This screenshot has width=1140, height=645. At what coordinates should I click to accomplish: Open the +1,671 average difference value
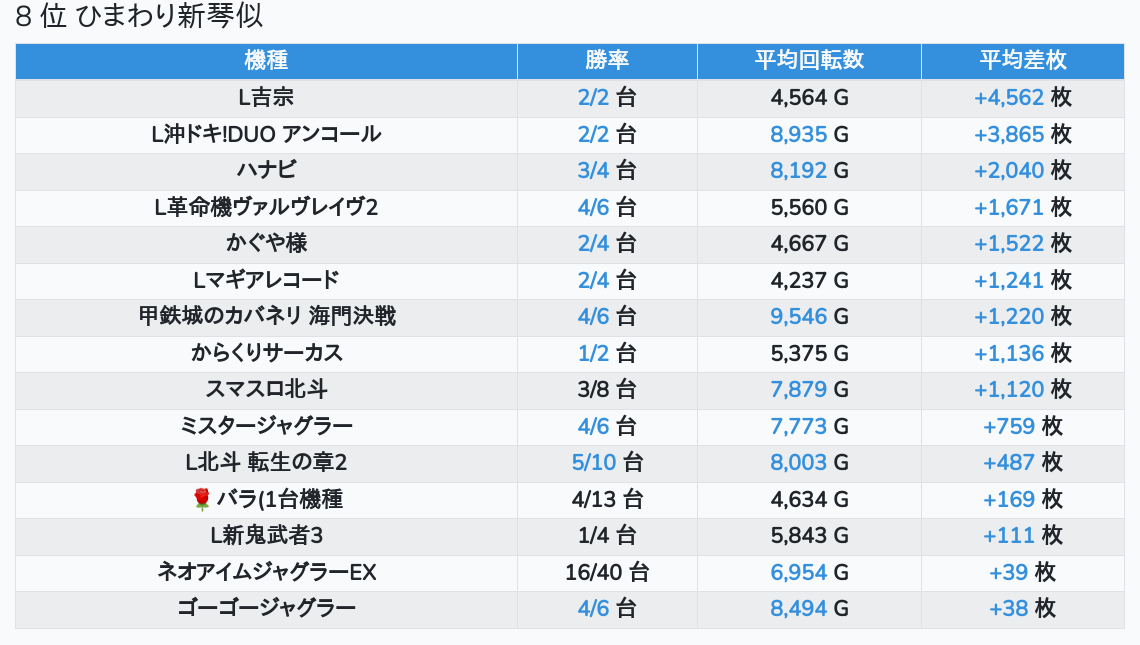1009,207
